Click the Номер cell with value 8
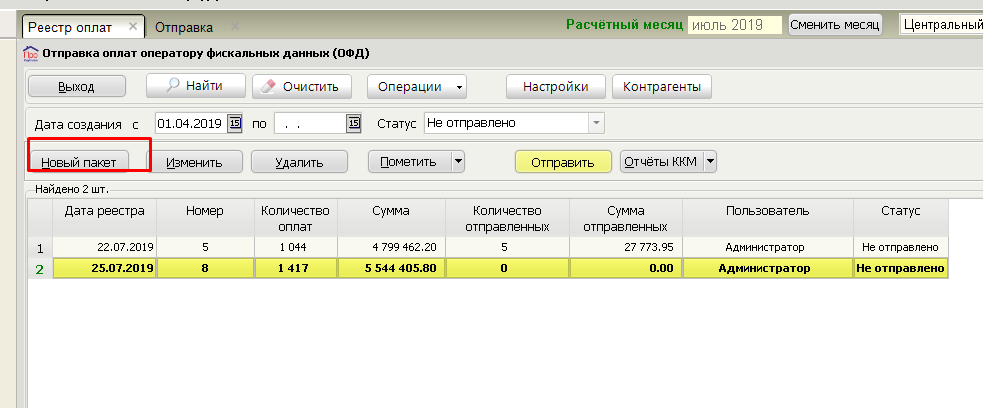 pos(205,268)
